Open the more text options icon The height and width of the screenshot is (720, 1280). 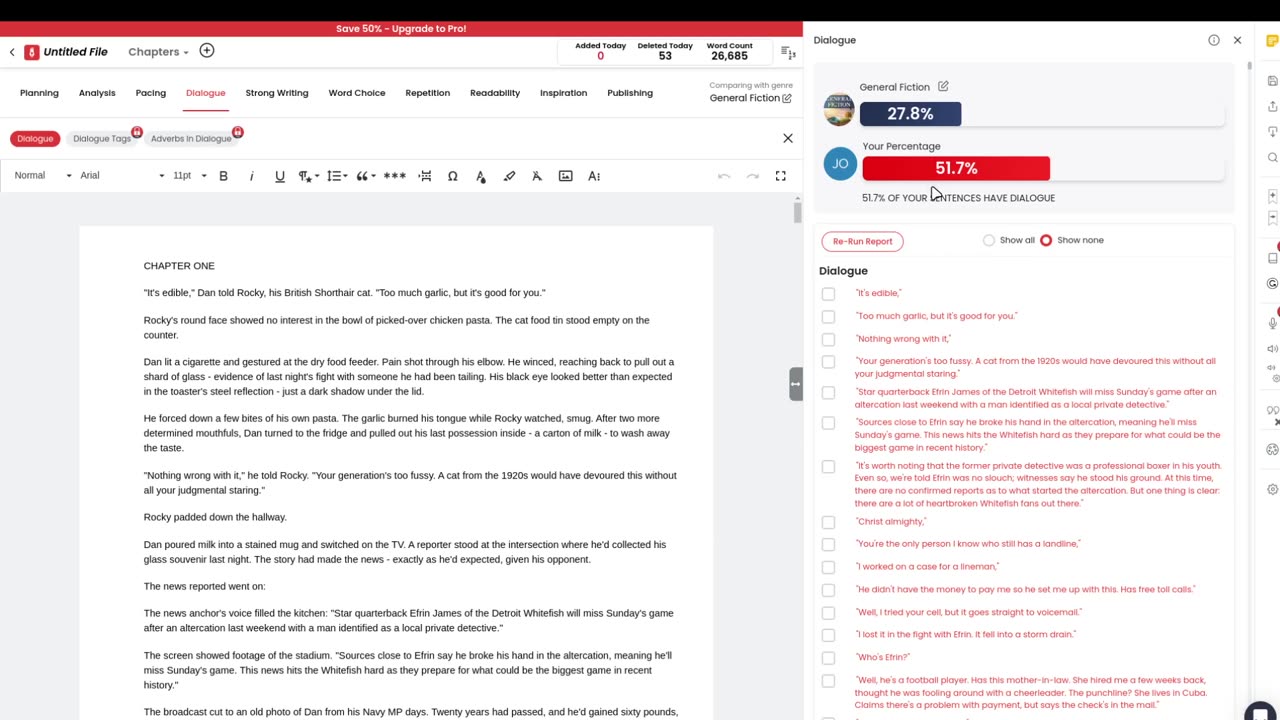[x=594, y=176]
